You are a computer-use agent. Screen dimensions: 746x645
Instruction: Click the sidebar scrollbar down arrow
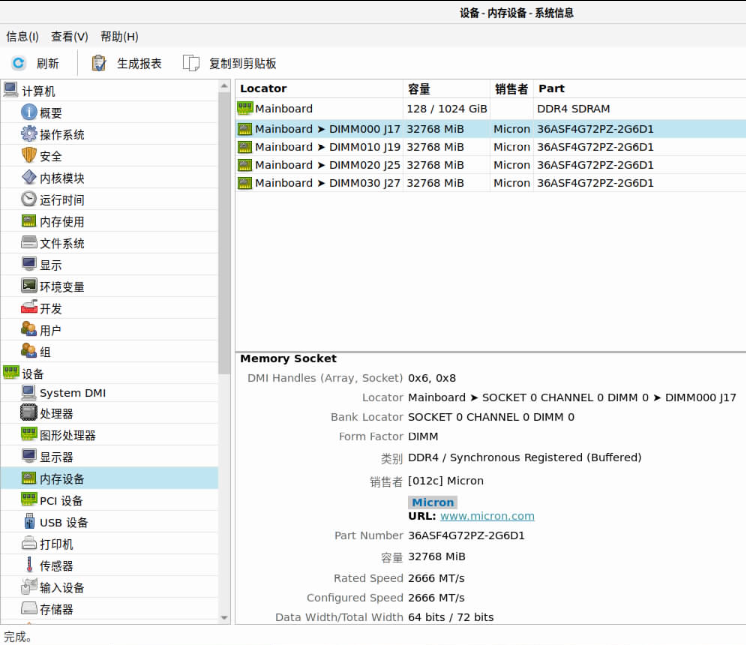(x=224, y=618)
